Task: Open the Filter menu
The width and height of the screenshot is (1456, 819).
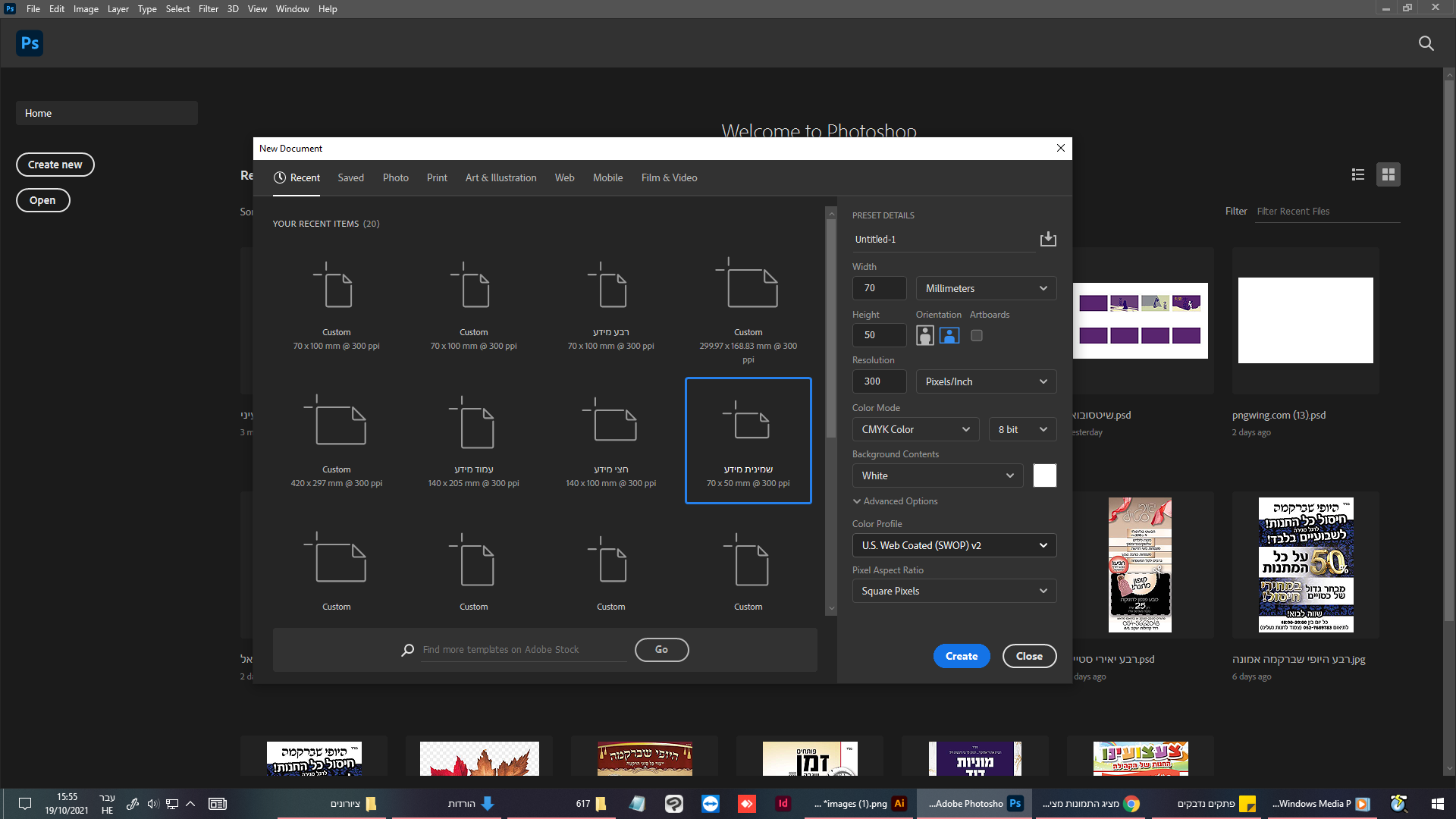Action: click(x=208, y=9)
